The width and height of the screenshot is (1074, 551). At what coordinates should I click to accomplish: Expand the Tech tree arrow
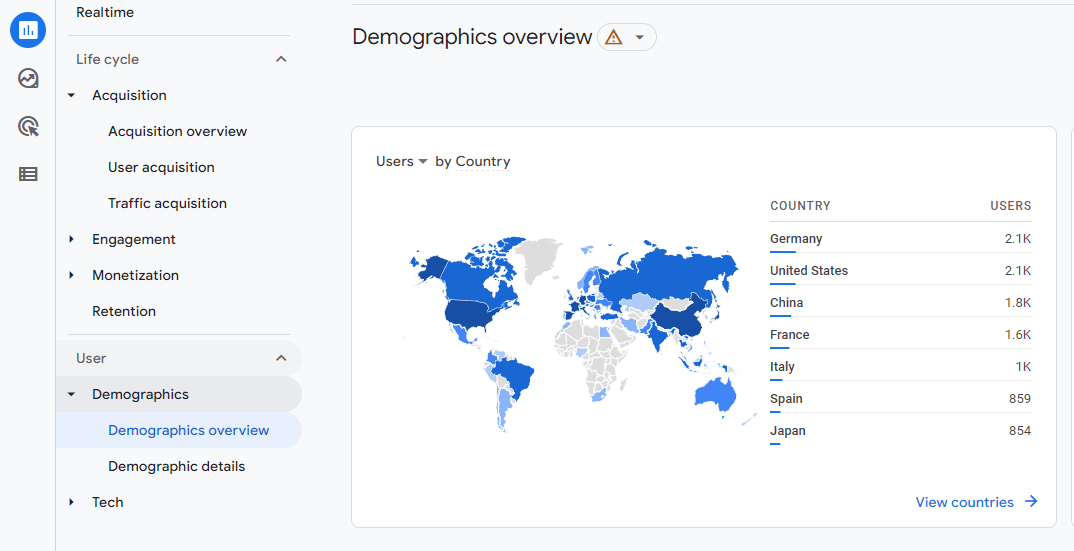[72, 502]
